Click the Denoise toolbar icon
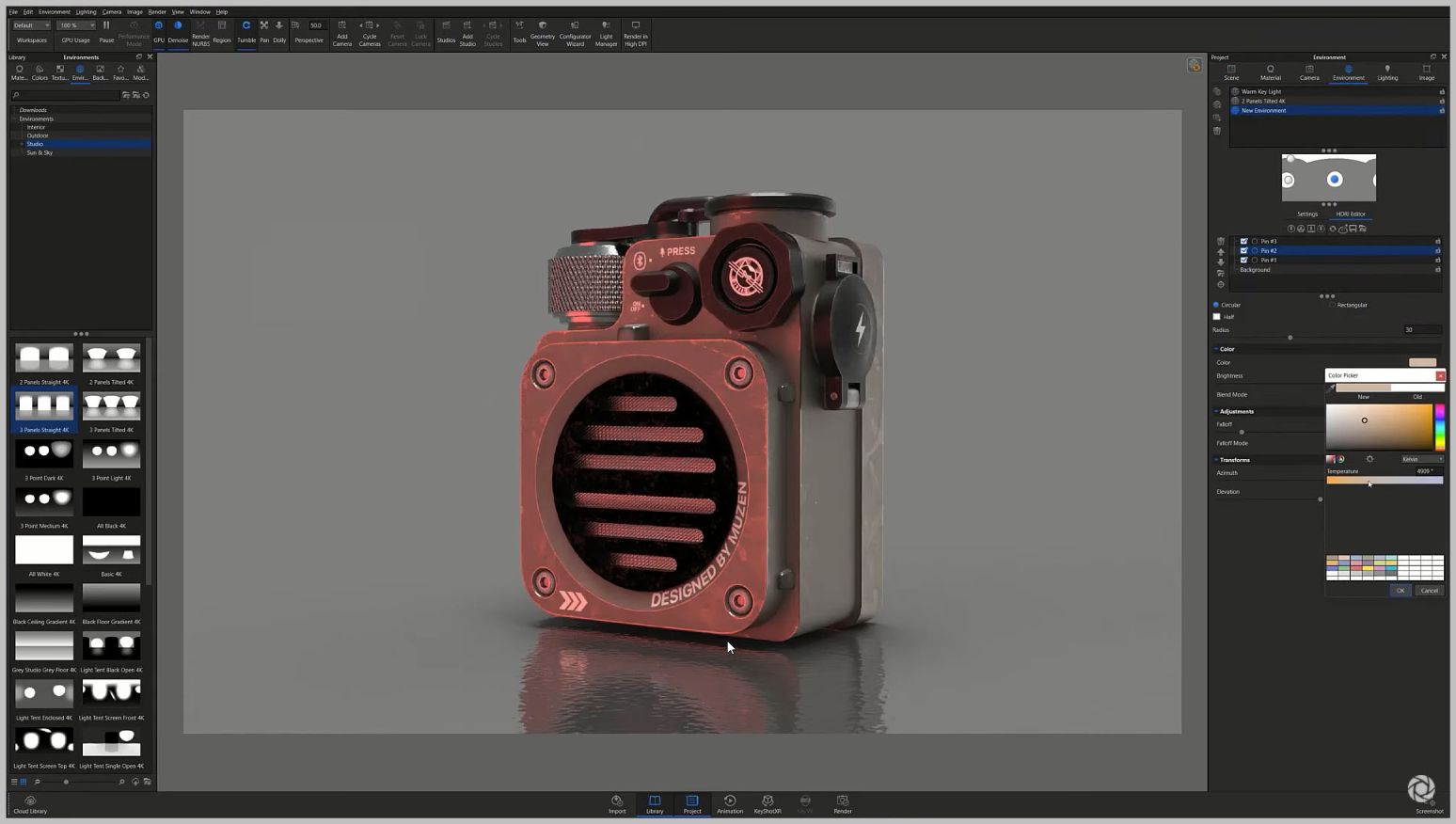The image size is (1456, 824). [178, 31]
